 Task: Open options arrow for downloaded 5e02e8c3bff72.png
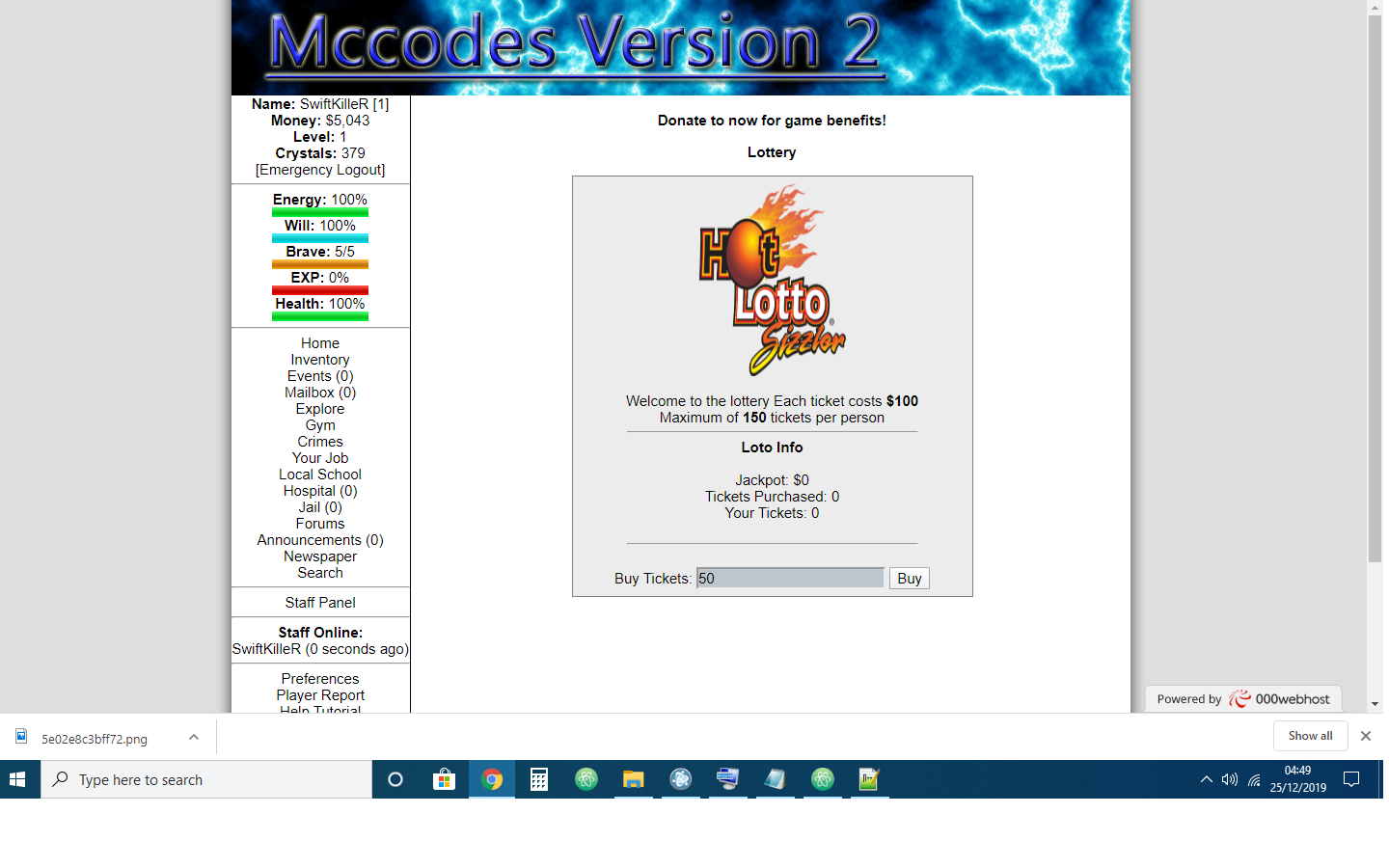[194, 737]
